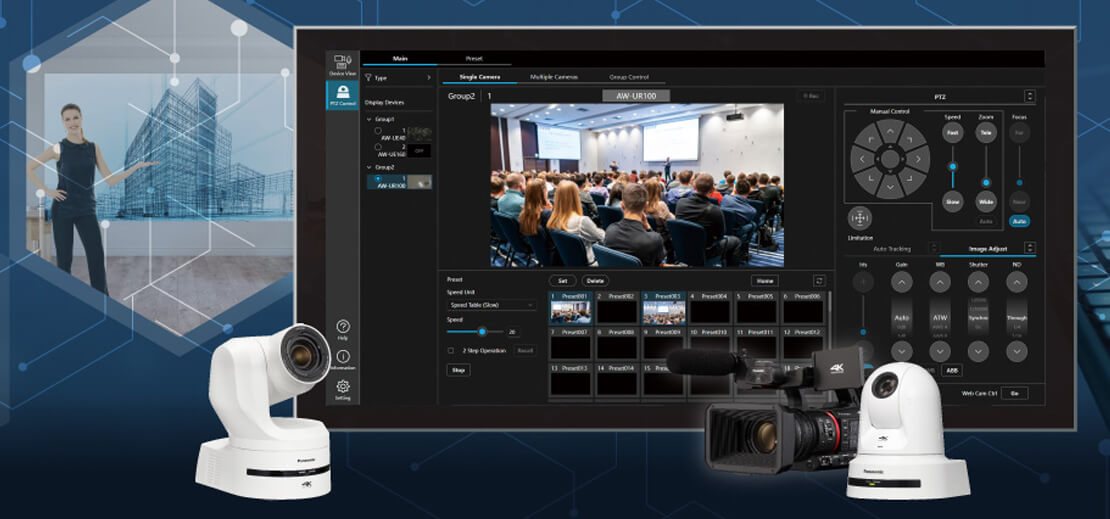Select the PTZ Control sidebar icon
The image size is (1110, 519).
[x=343, y=95]
